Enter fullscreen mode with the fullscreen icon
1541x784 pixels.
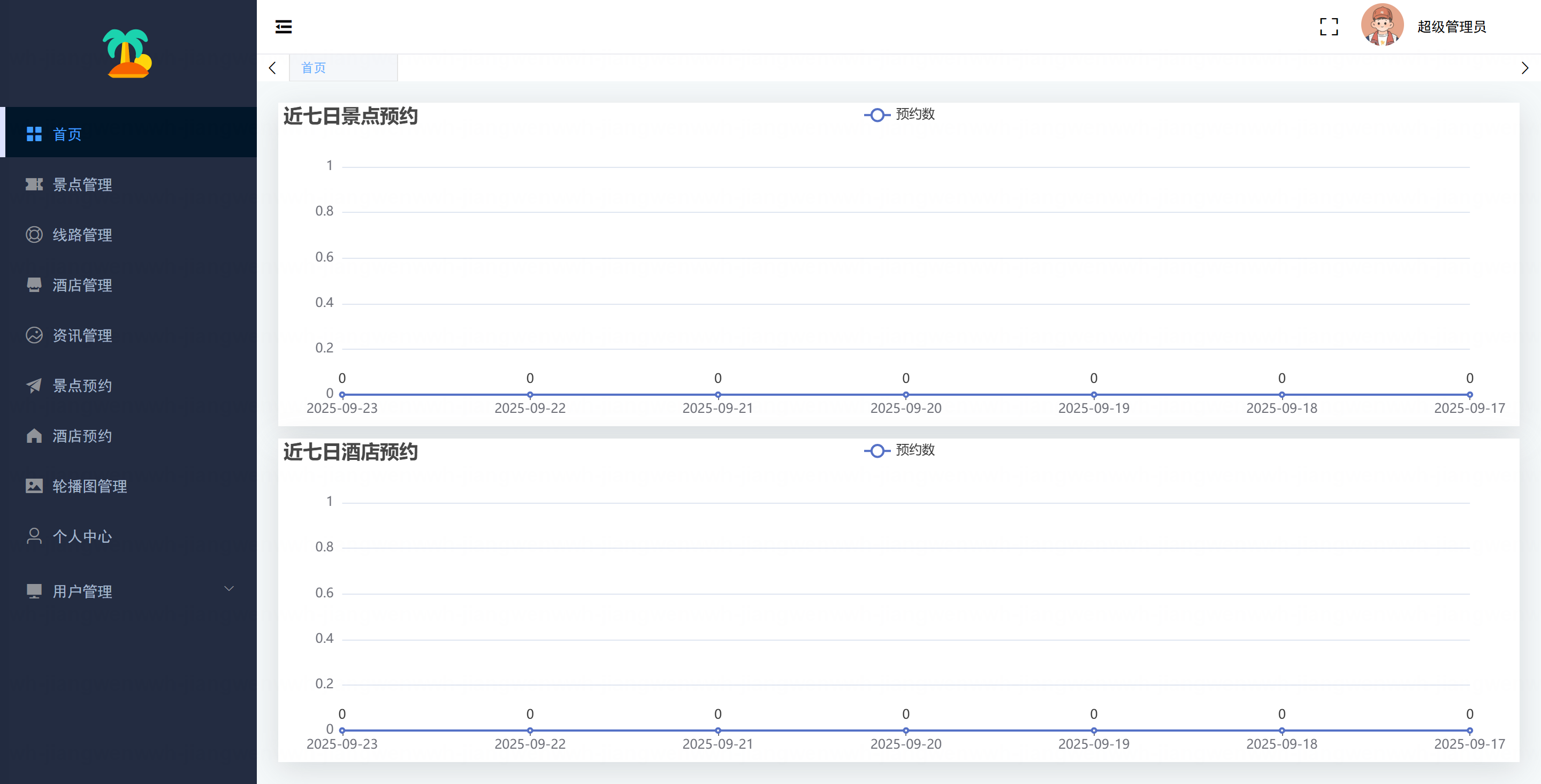click(x=1329, y=26)
